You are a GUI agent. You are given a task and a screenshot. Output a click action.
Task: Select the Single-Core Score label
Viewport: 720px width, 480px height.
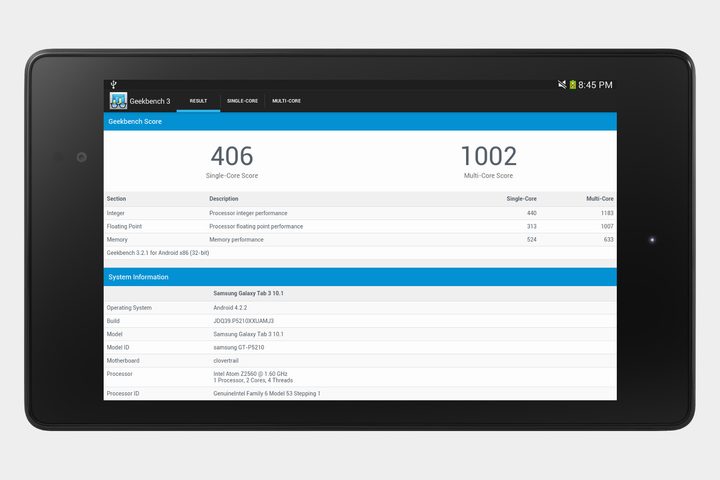pyautogui.click(x=232, y=175)
